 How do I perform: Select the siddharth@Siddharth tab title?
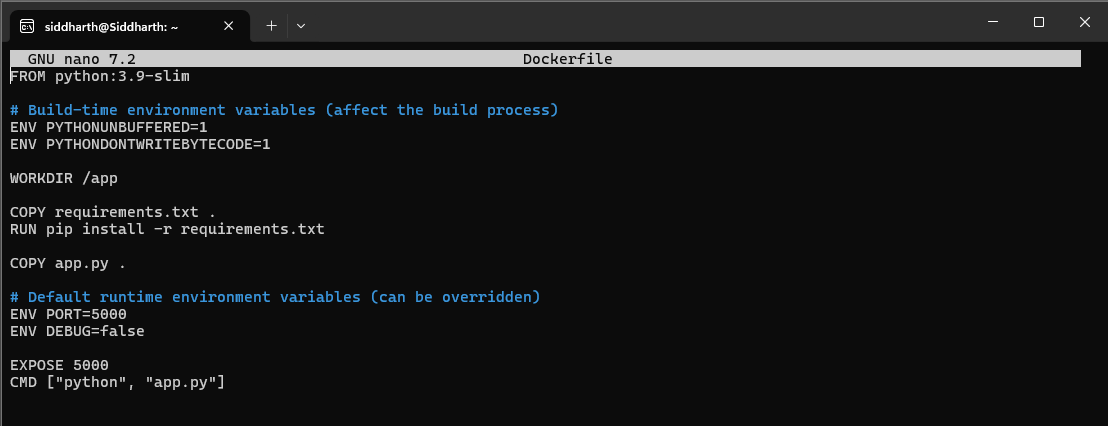(x=122, y=24)
